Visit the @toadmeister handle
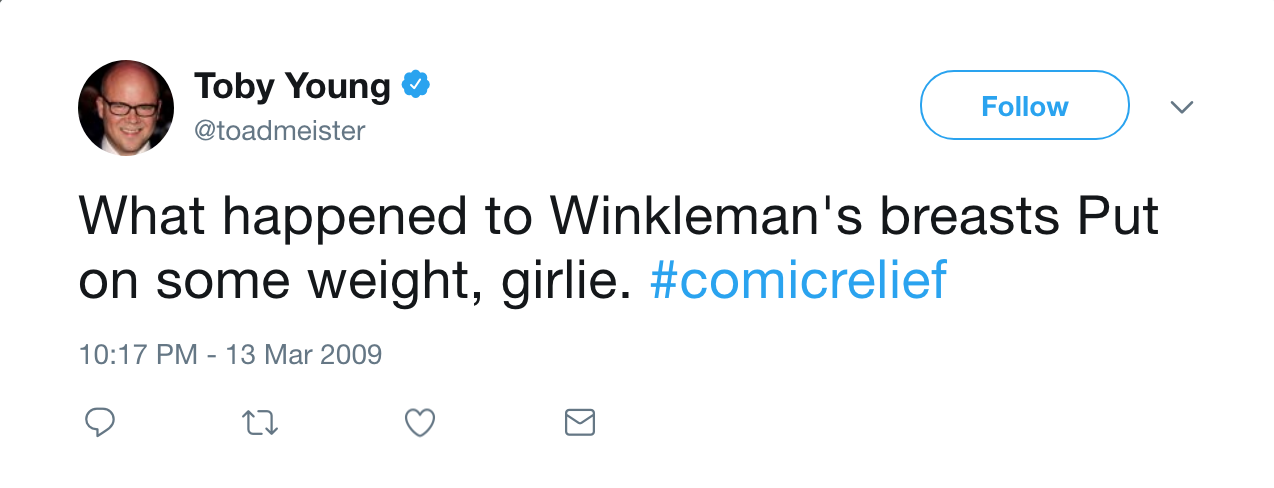Viewport: 1274px width, 488px height. 279,131
